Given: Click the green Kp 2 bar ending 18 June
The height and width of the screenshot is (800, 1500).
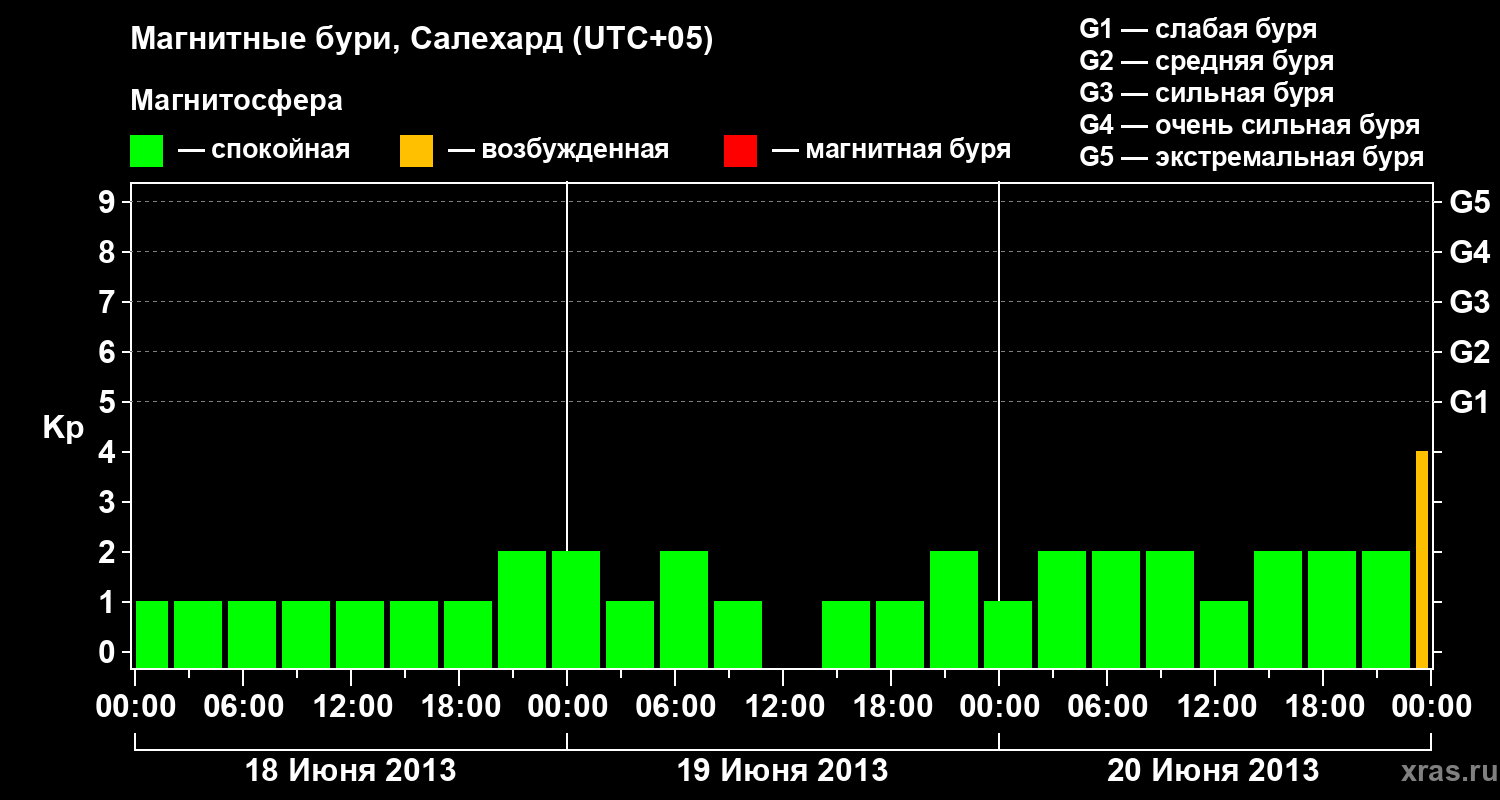Looking at the screenshot, I should tap(522, 610).
